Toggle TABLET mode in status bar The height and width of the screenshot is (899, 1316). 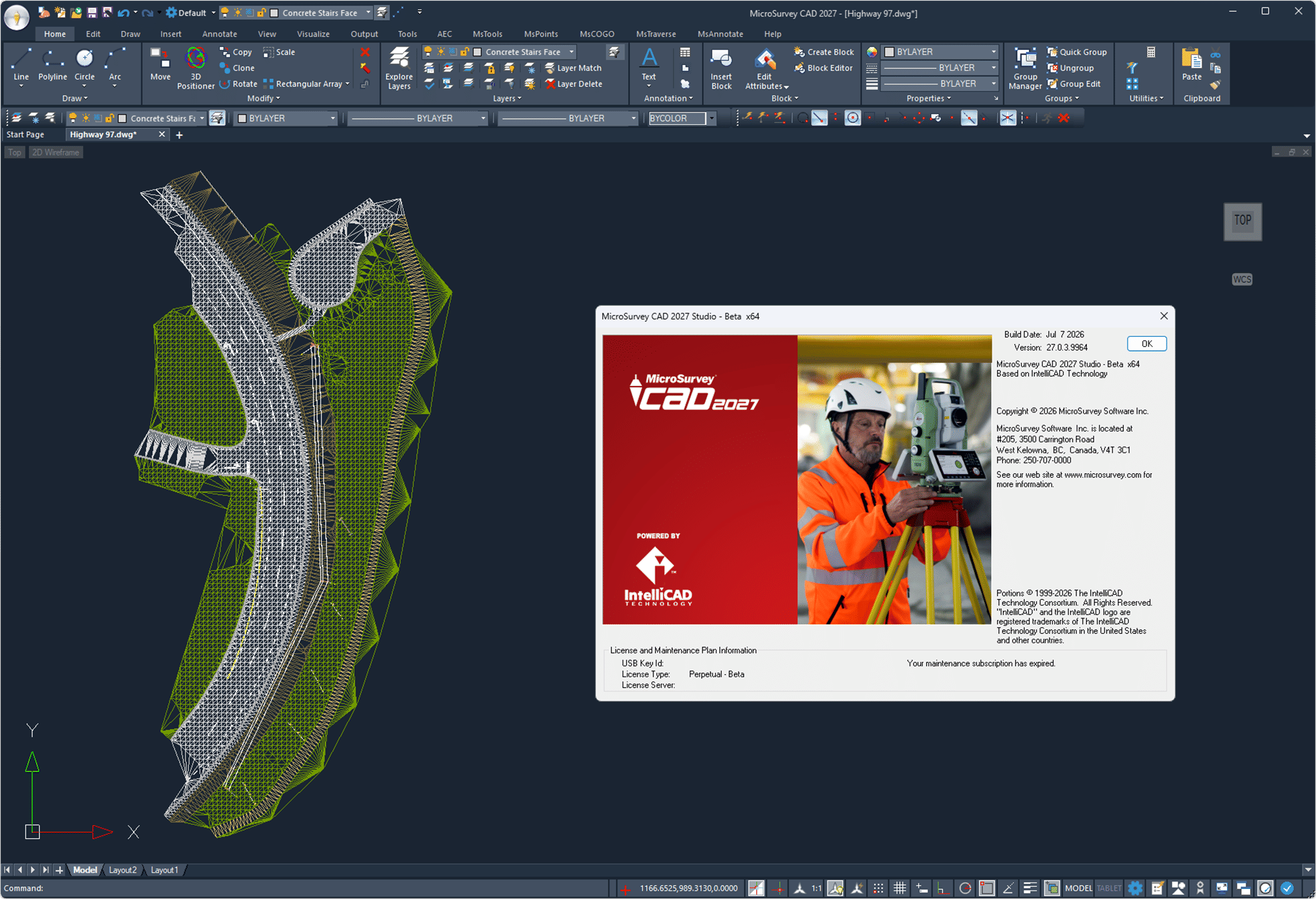(1109, 888)
